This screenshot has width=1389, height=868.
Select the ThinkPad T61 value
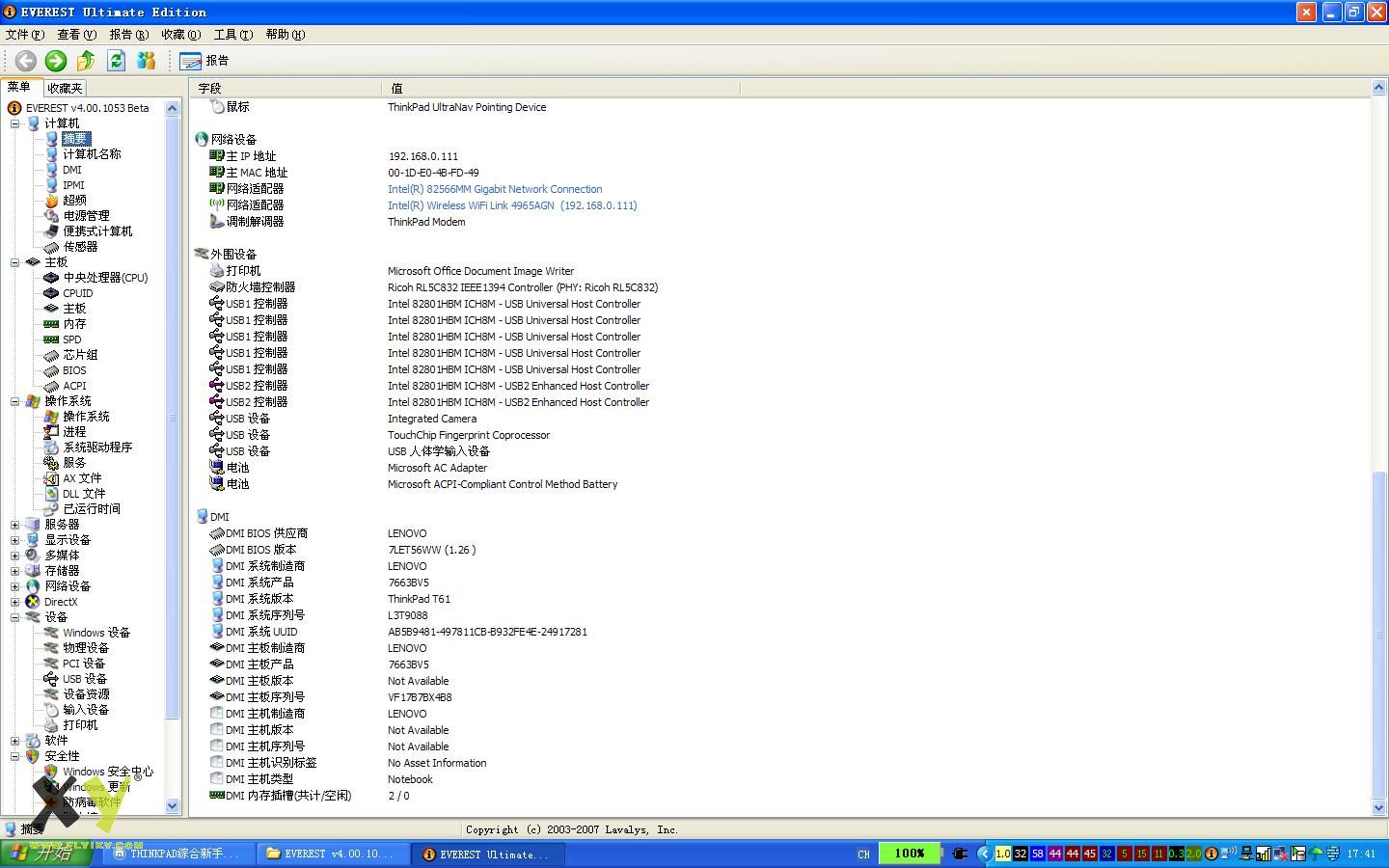point(419,599)
